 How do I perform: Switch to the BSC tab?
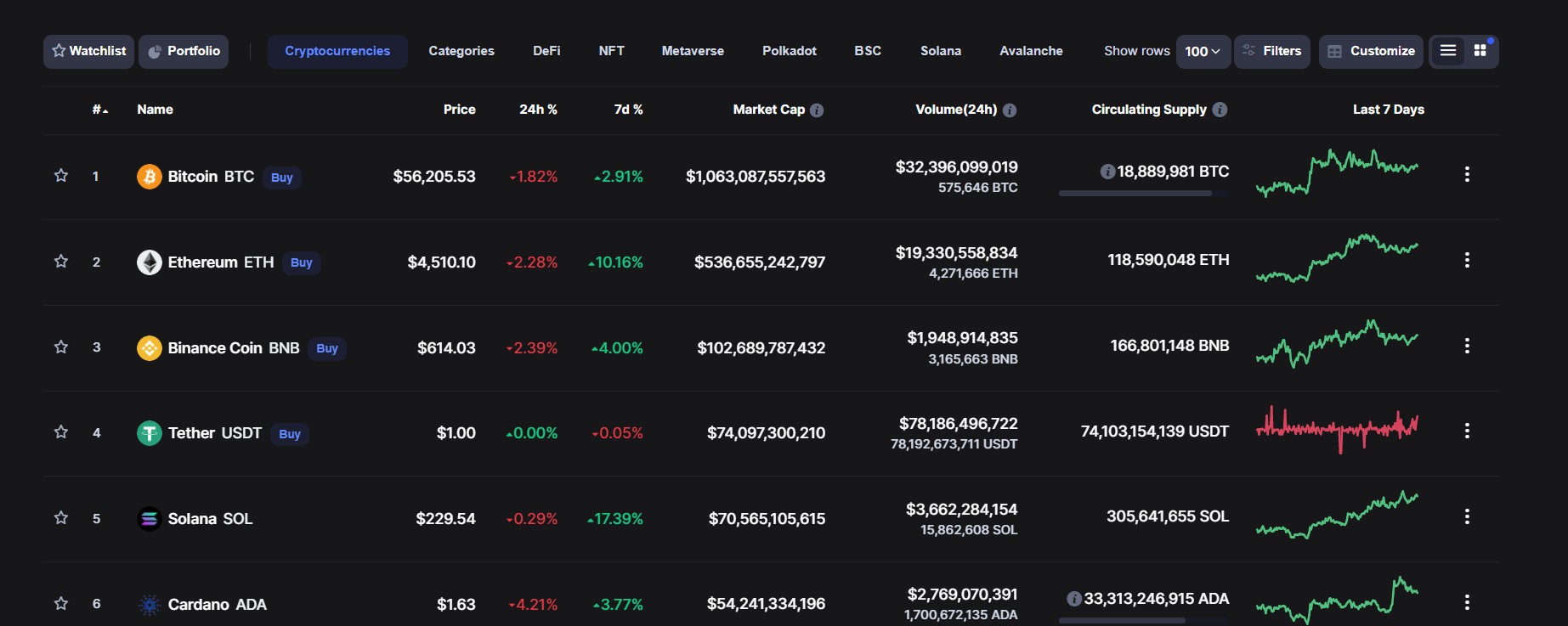(x=868, y=52)
